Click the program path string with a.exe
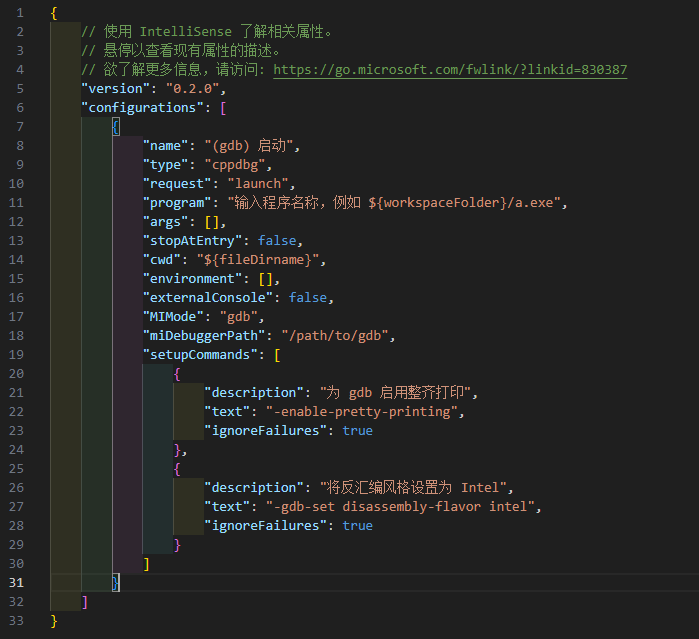The height and width of the screenshot is (639, 699). point(397,203)
